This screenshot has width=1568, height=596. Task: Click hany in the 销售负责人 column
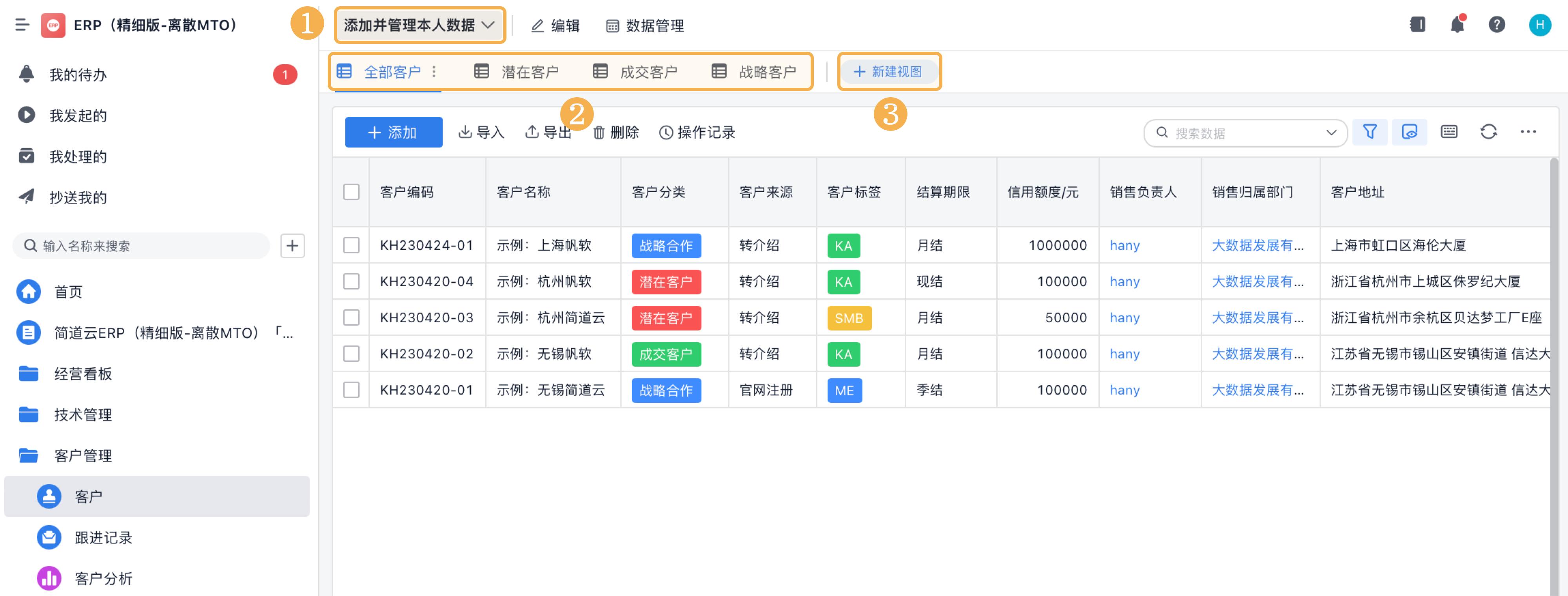pos(1124,245)
